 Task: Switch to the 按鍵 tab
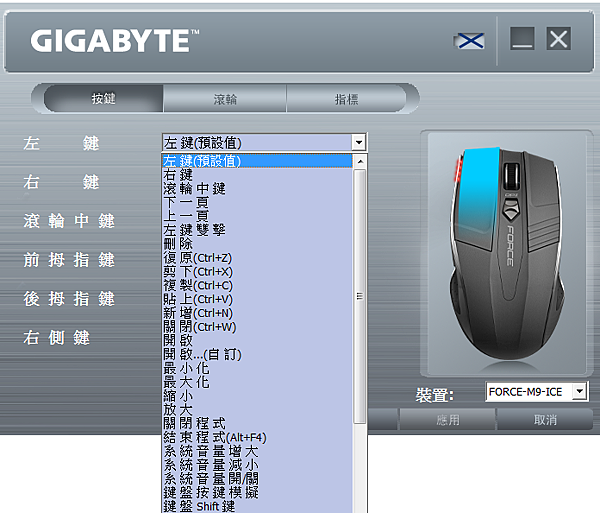tap(104, 99)
